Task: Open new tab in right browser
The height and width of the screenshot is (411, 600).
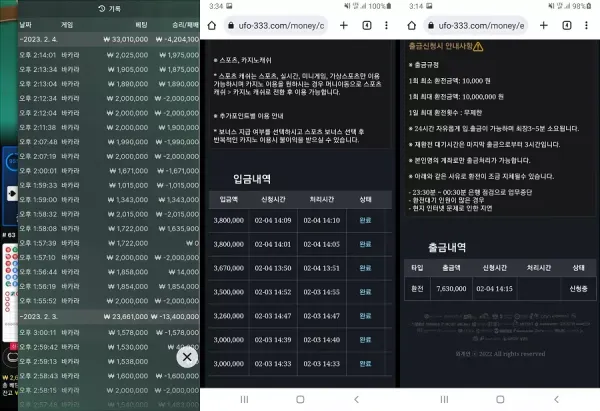Action: tap(543, 25)
